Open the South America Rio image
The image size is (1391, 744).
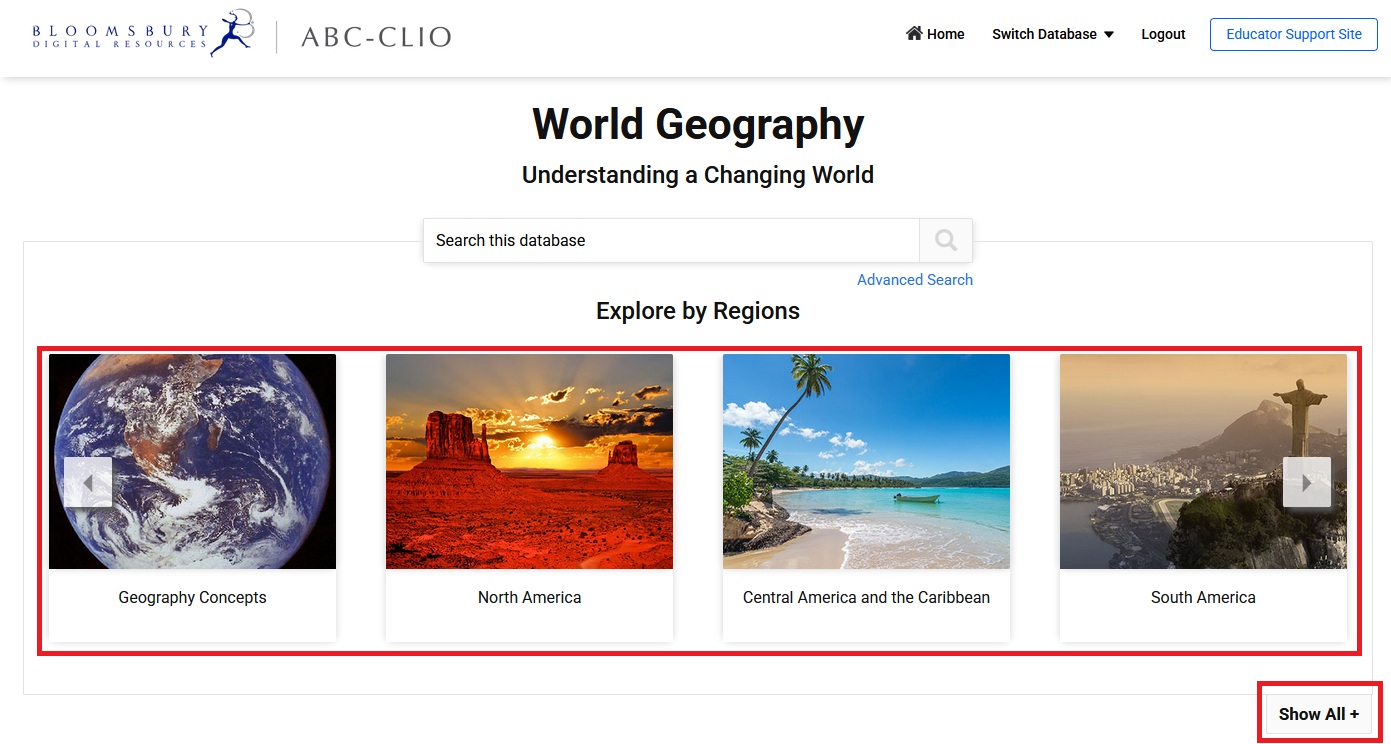(1203, 461)
